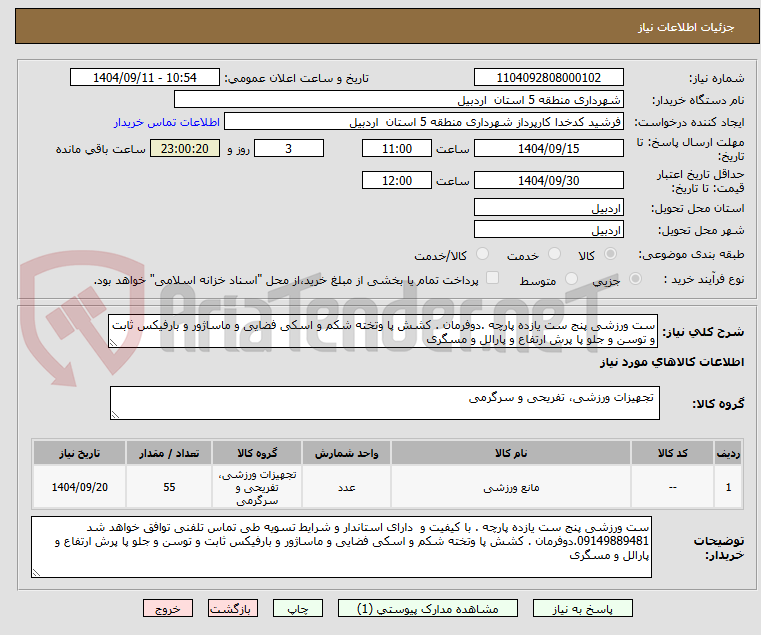Click the واحد شمارش column header

[346, 453]
